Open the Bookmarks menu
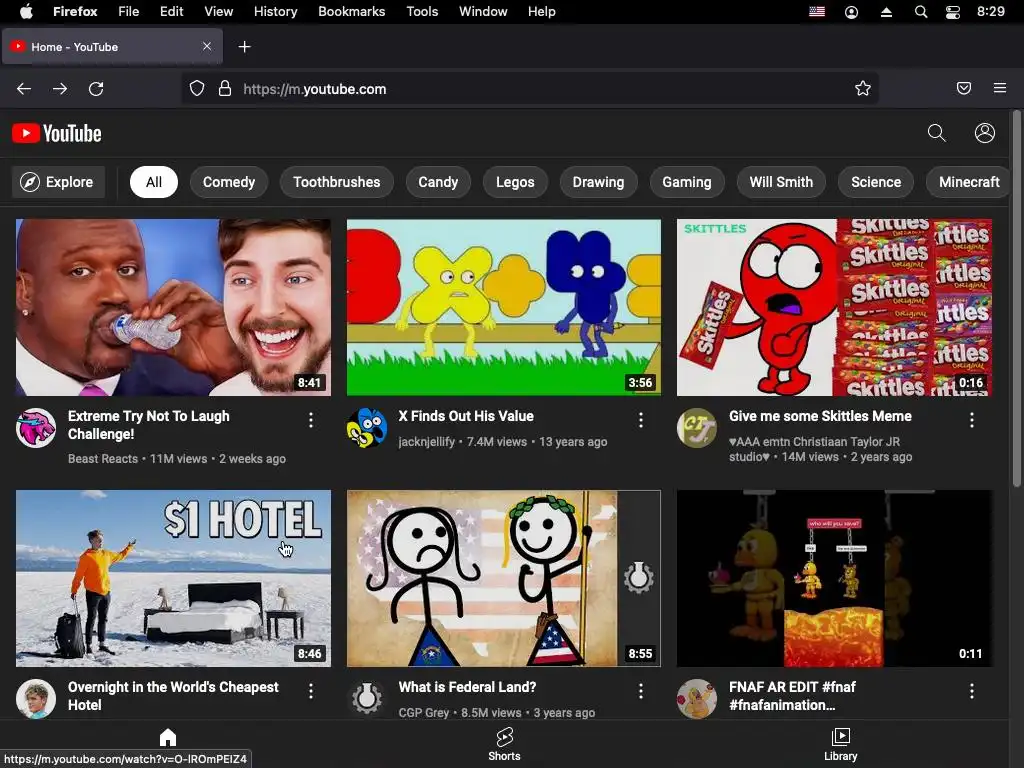Viewport: 1024px width, 768px height. point(351,12)
